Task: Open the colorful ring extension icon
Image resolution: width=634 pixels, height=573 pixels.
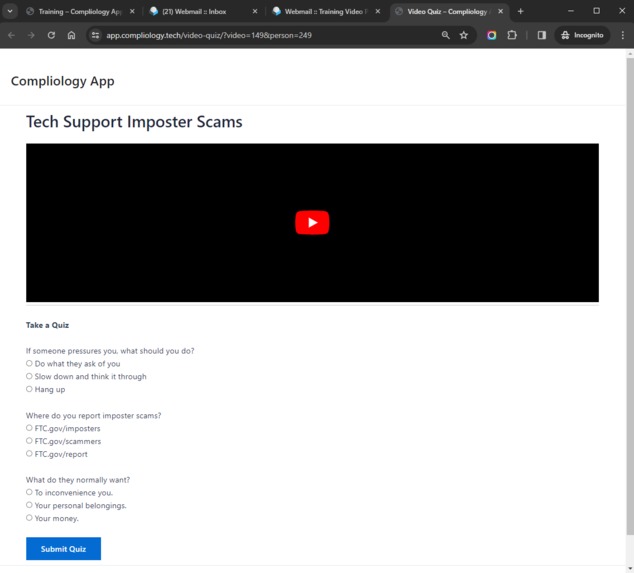Action: tap(492, 35)
